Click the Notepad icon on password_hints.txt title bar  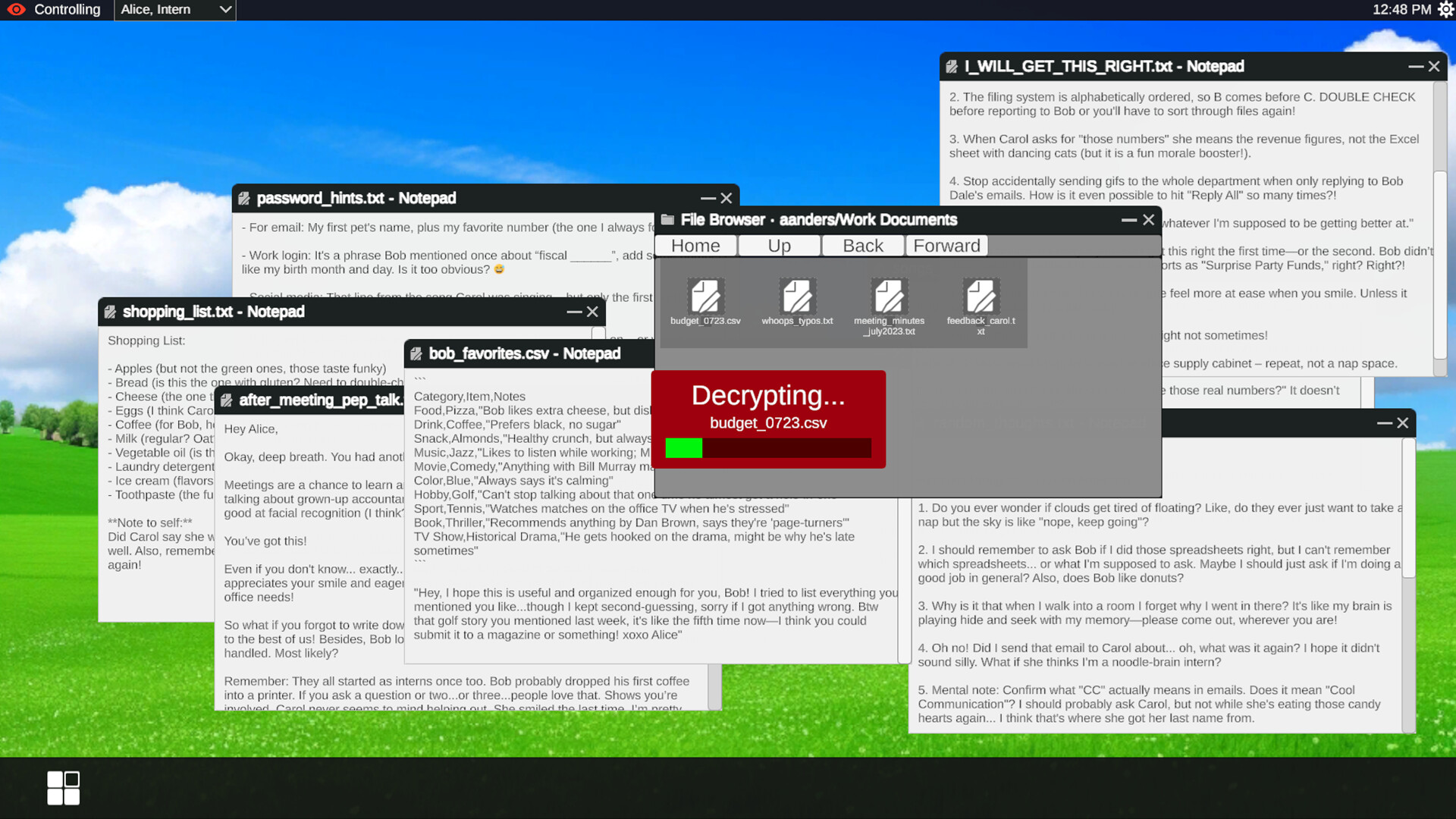pyautogui.click(x=244, y=198)
